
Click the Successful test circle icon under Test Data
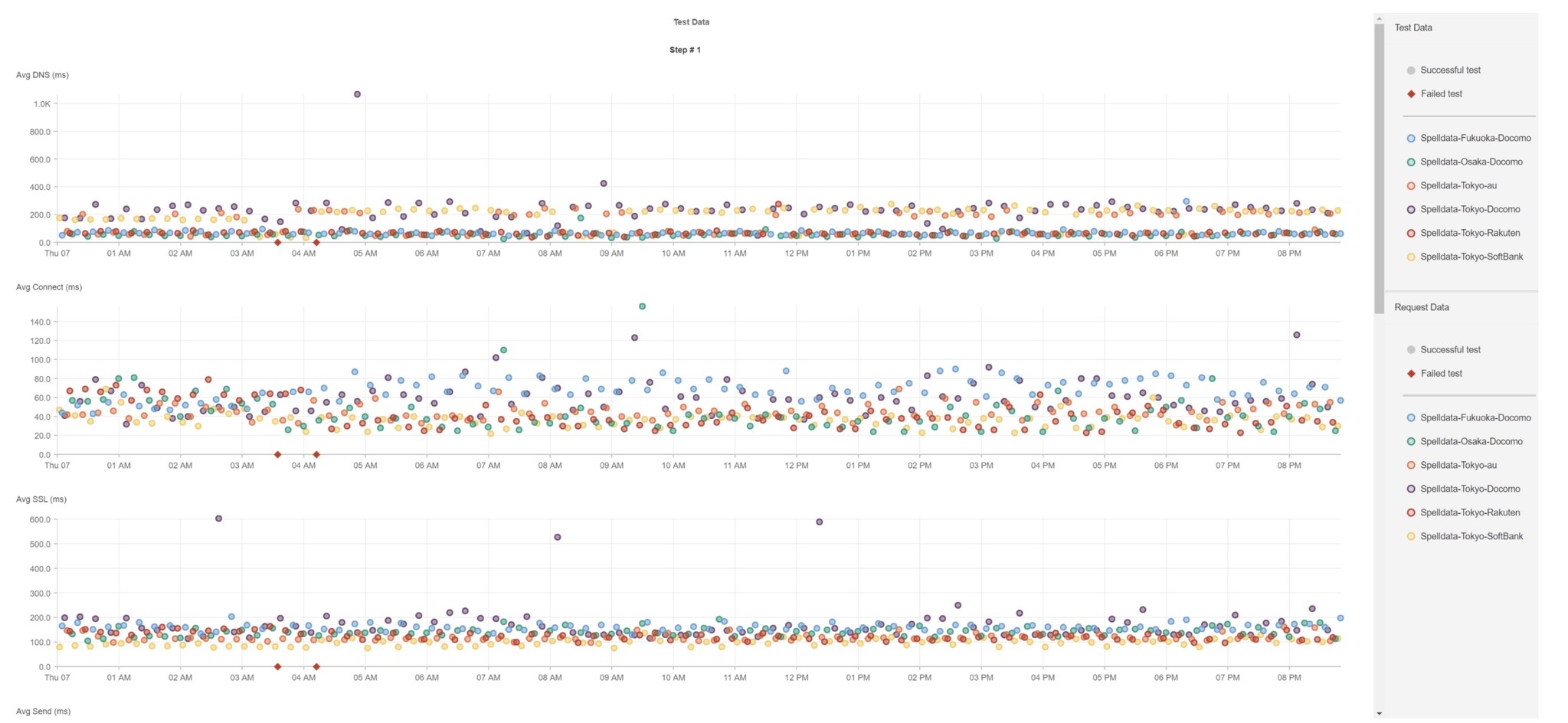tap(1409, 70)
